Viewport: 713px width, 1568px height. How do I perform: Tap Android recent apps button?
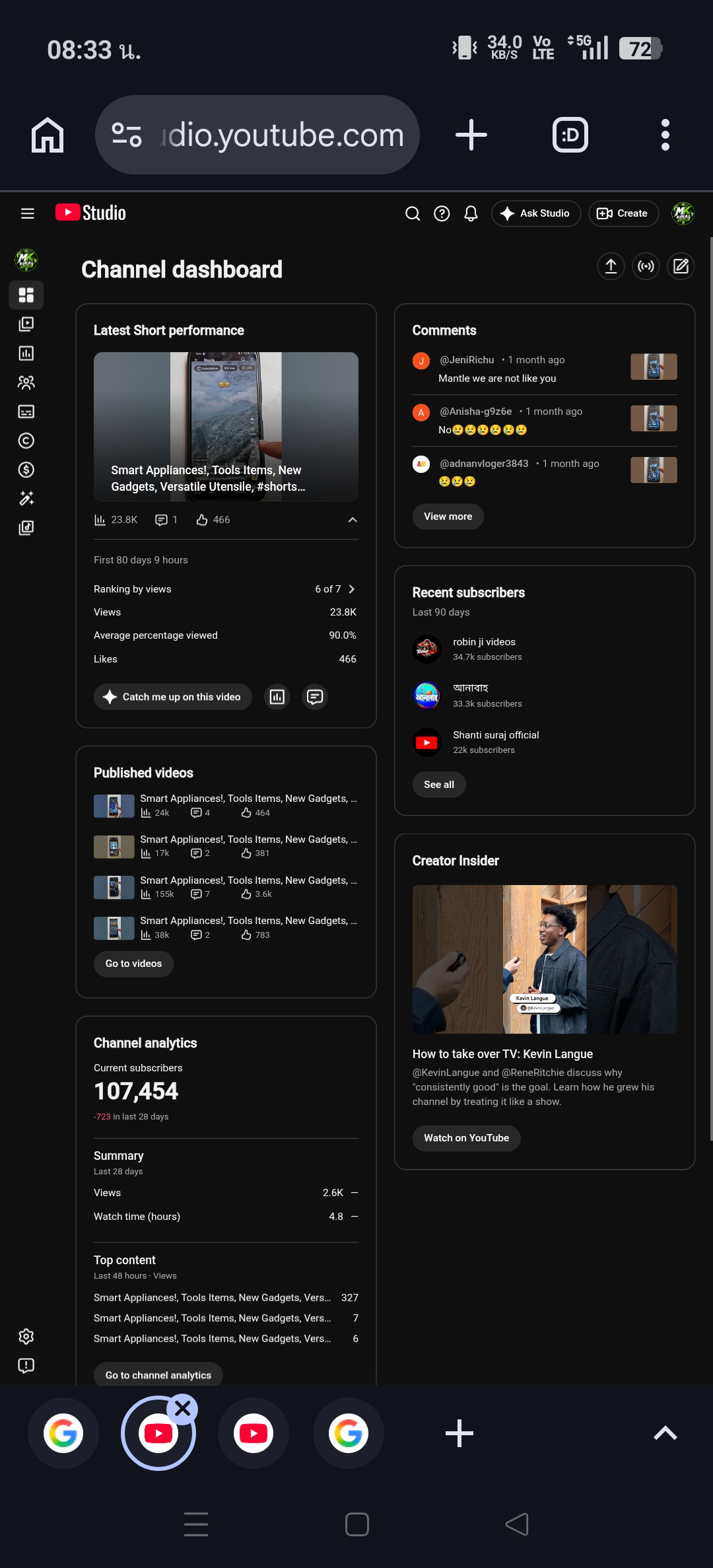[x=196, y=1524]
